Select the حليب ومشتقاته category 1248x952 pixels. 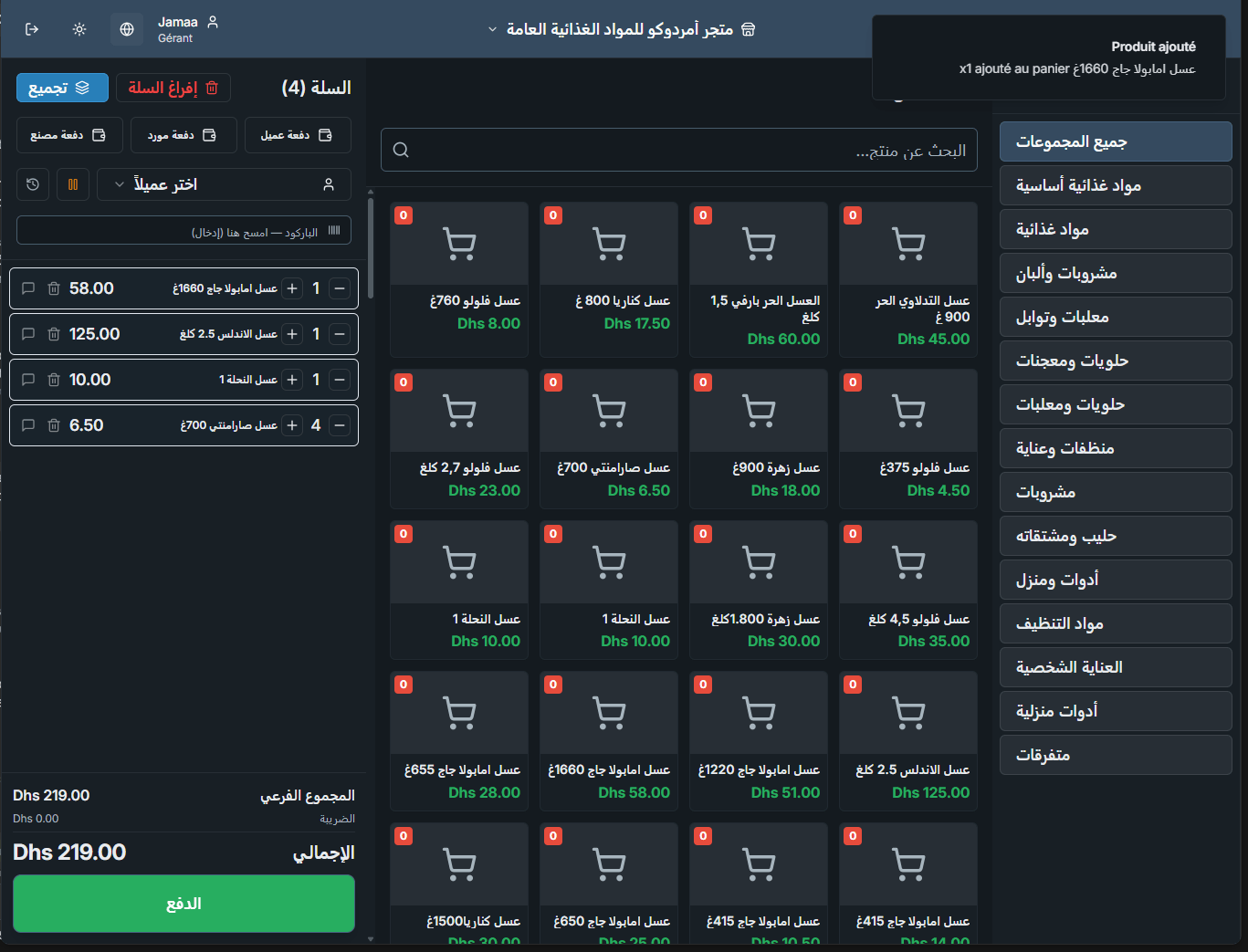pos(1116,536)
